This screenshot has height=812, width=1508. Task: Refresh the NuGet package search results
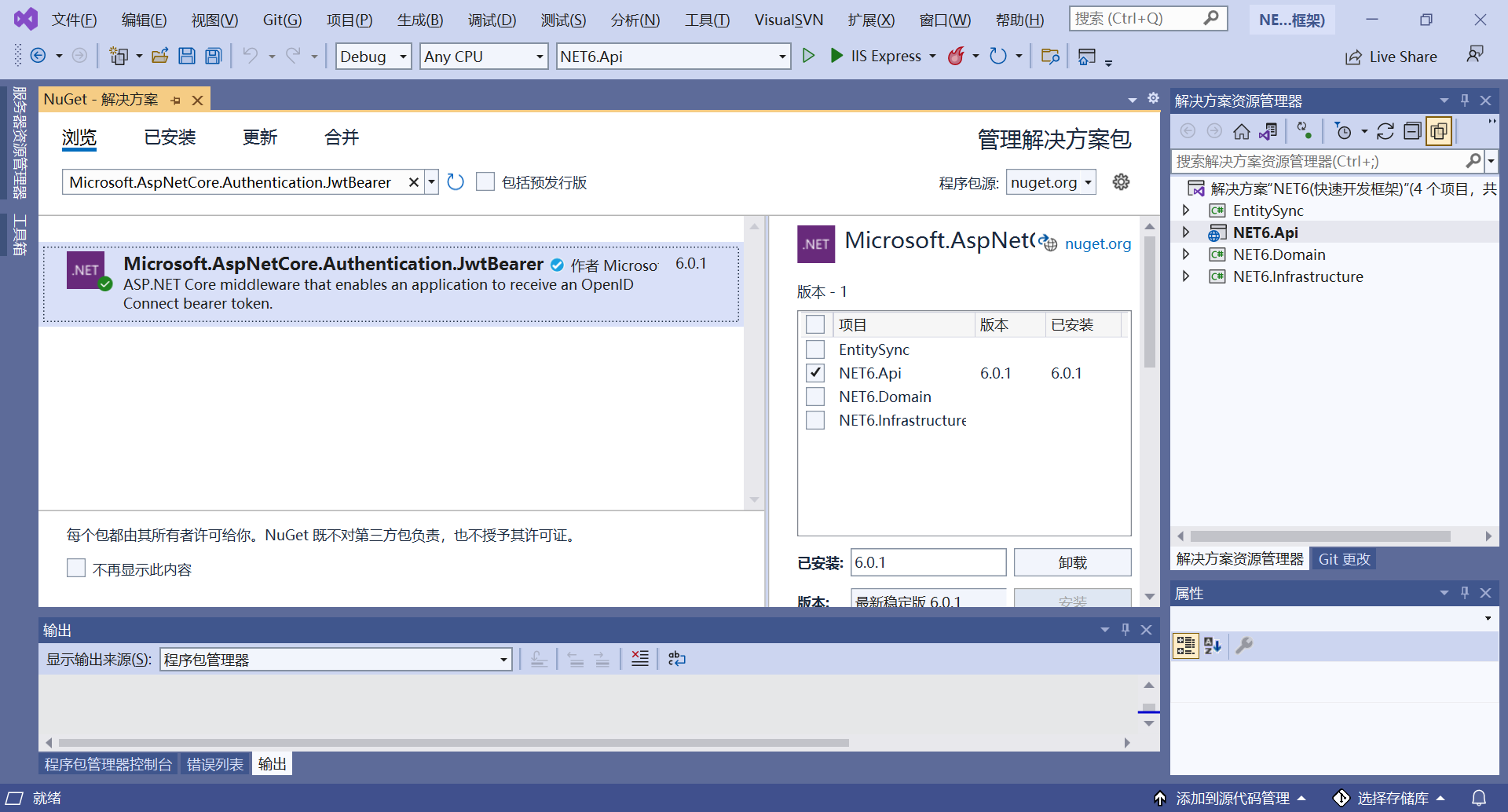pyautogui.click(x=455, y=181)
